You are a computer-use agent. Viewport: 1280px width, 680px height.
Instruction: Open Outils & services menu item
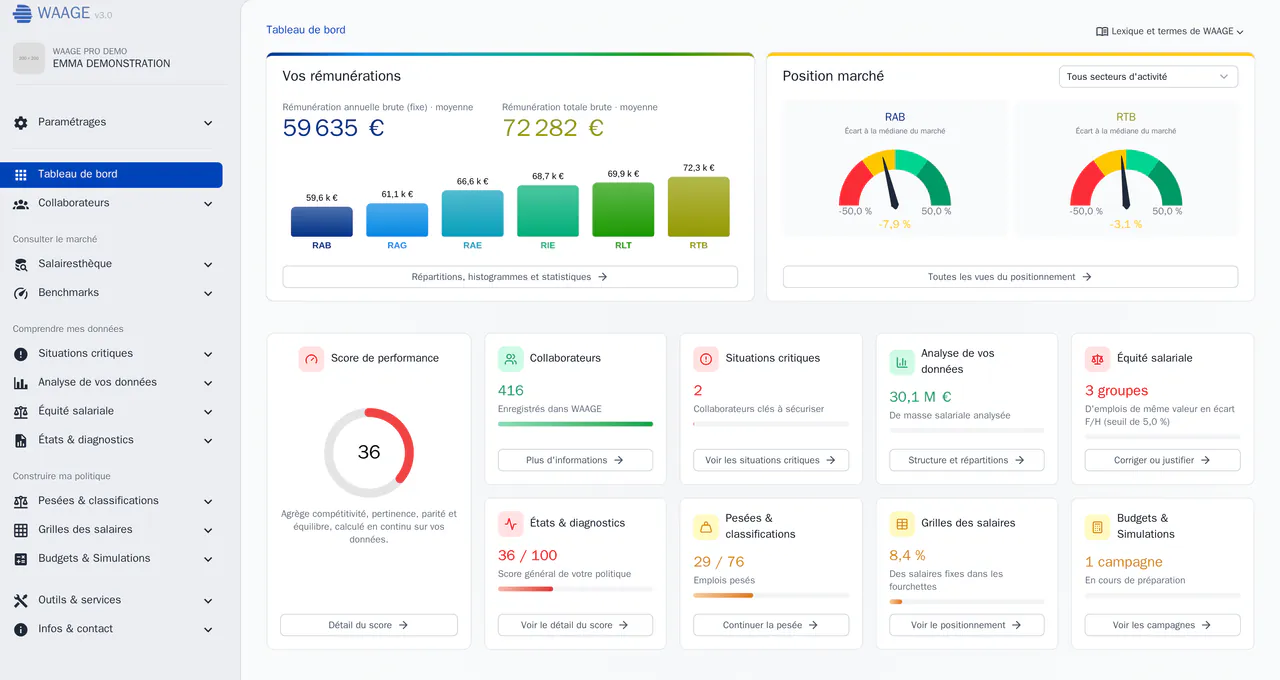(111, 601)
